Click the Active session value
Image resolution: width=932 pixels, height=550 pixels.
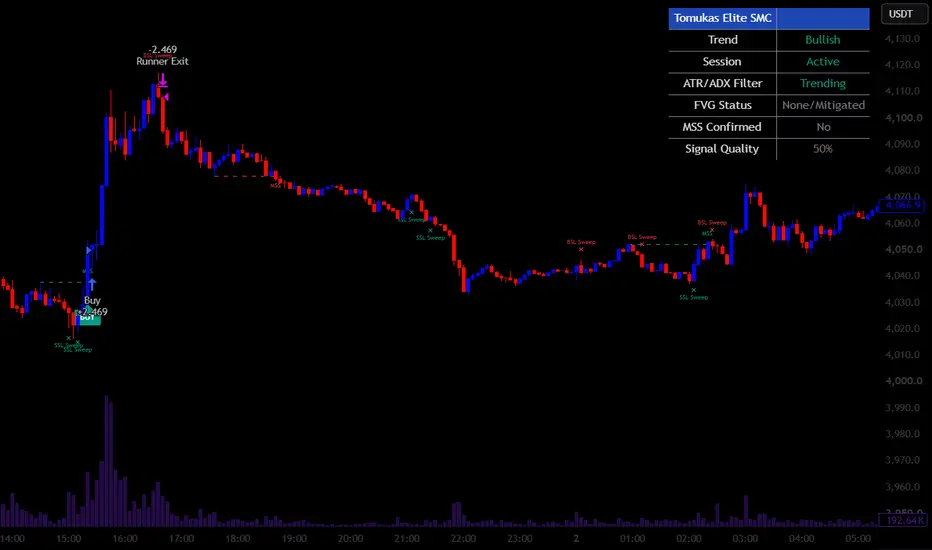[823, 62]
